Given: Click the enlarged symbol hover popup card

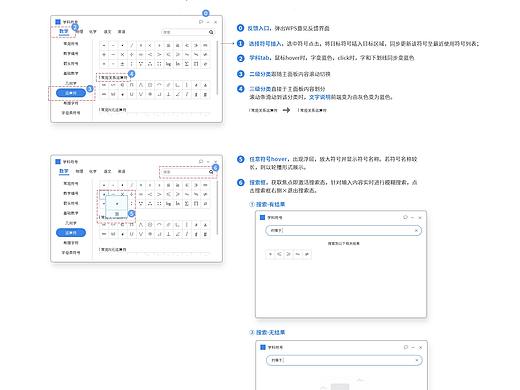Looking at the screenshot, I should click(117, 207).
